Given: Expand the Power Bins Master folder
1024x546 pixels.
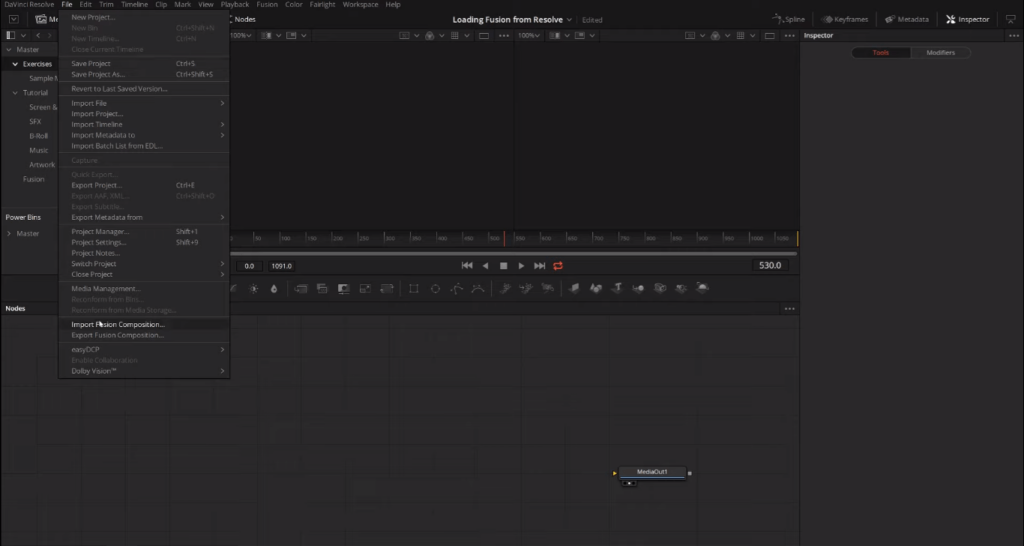Looking at the screenshot, I should click(x=9, y=233).
